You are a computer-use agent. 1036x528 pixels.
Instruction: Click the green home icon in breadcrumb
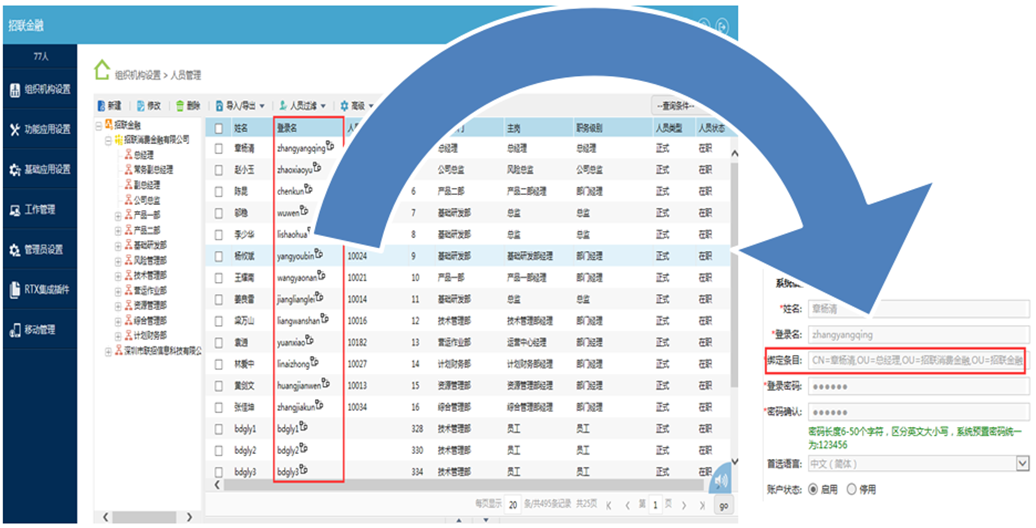(102, 71)
